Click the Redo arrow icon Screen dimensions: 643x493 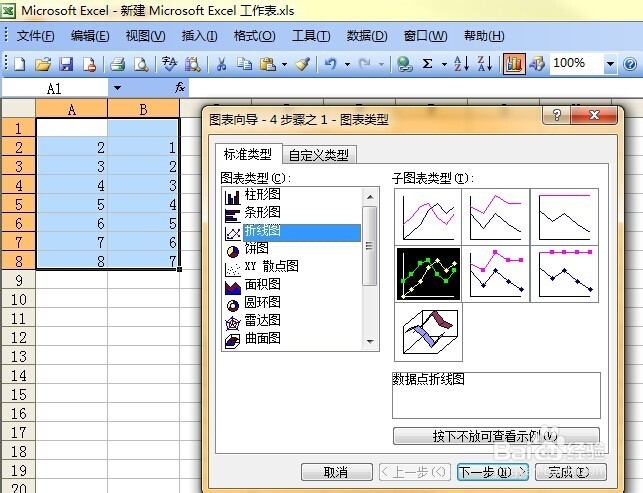coord(364,64)
